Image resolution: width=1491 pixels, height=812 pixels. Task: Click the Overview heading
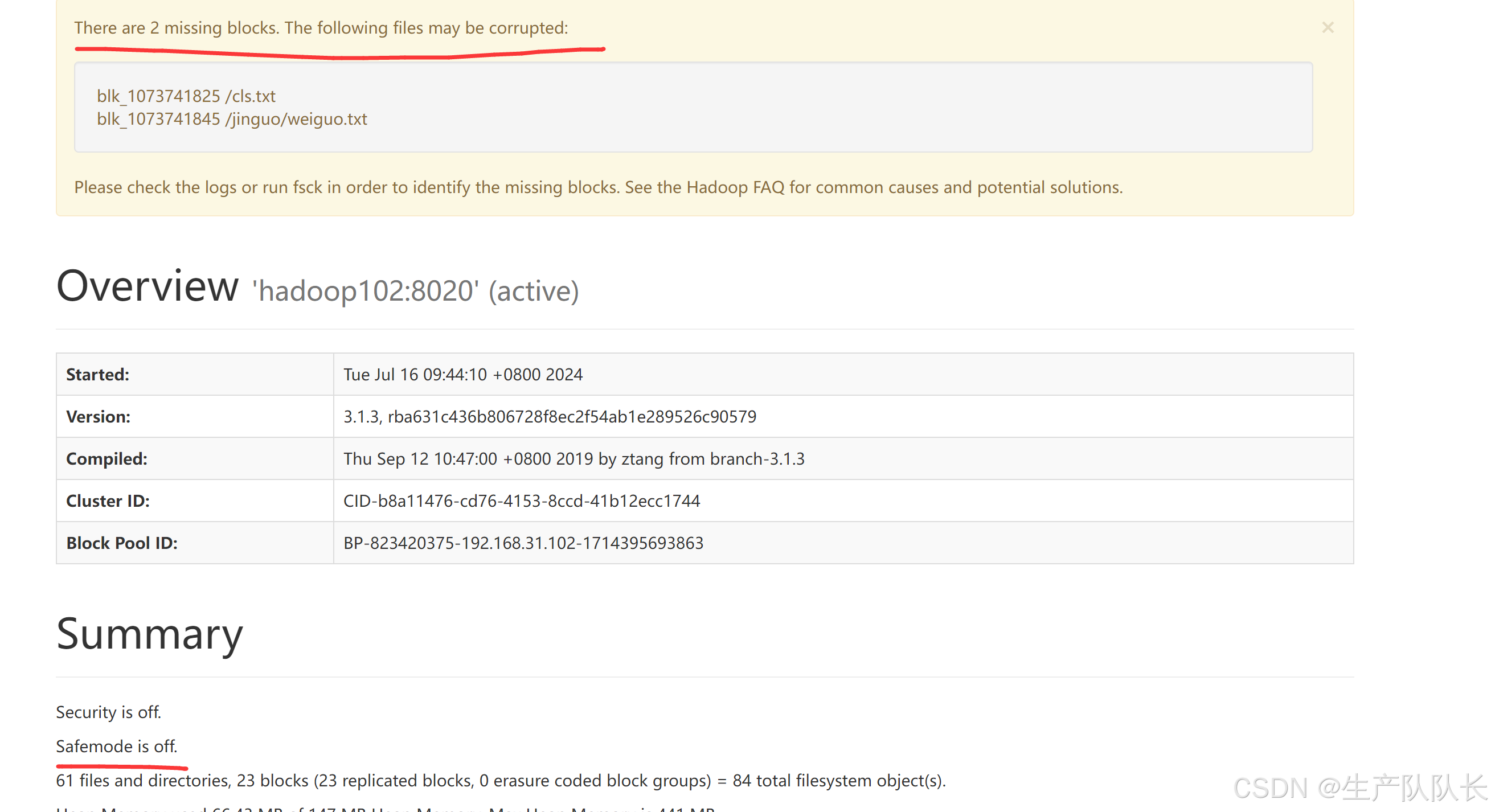(x=148, y=286)
